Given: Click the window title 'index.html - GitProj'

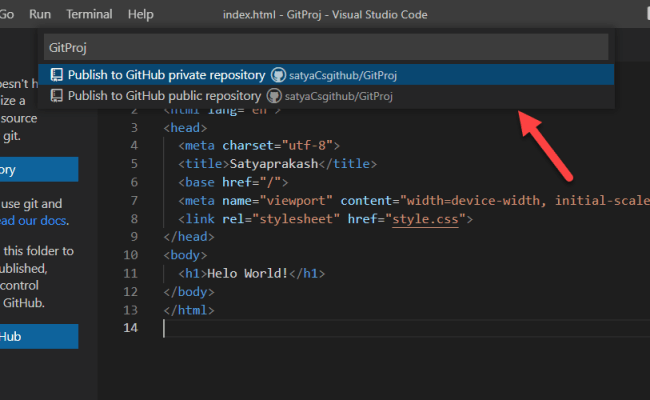Looking at the screenshot, I should pyautogui.click(x=272, y=15).
